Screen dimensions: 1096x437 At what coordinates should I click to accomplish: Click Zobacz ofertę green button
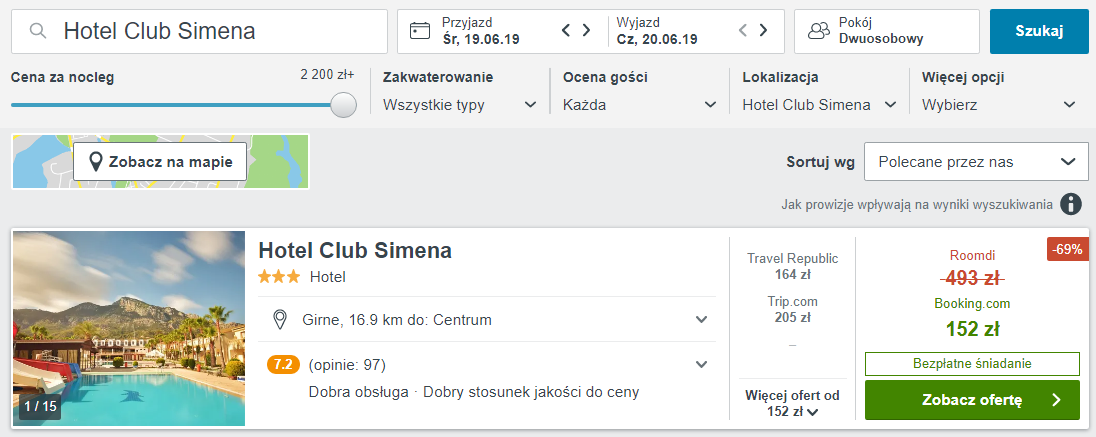pyautogui.click(x=972, y=400)
